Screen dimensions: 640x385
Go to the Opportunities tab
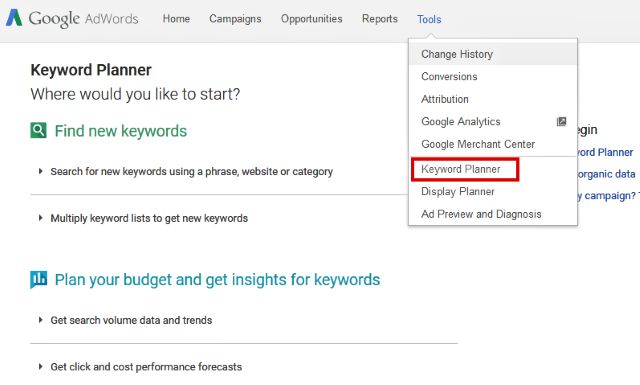311,19
